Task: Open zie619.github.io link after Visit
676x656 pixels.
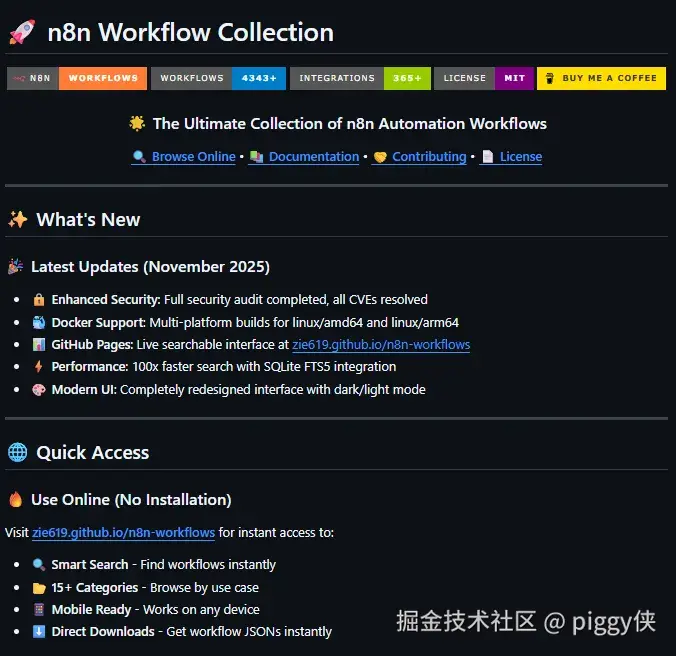Action: point(123,533)
